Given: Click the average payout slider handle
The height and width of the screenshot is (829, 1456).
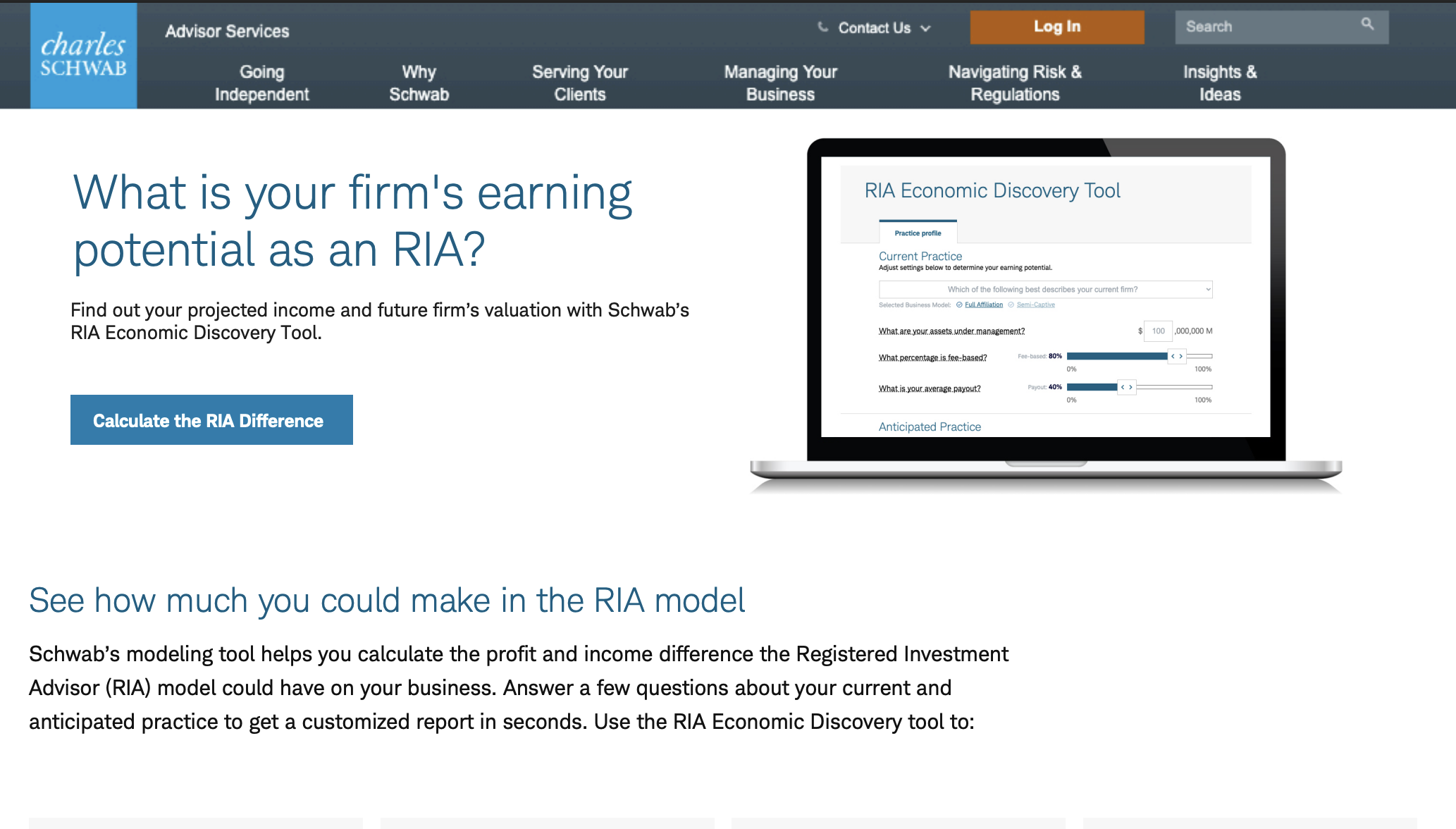Looking at the screenshot, I should [x=1126, y=387].
